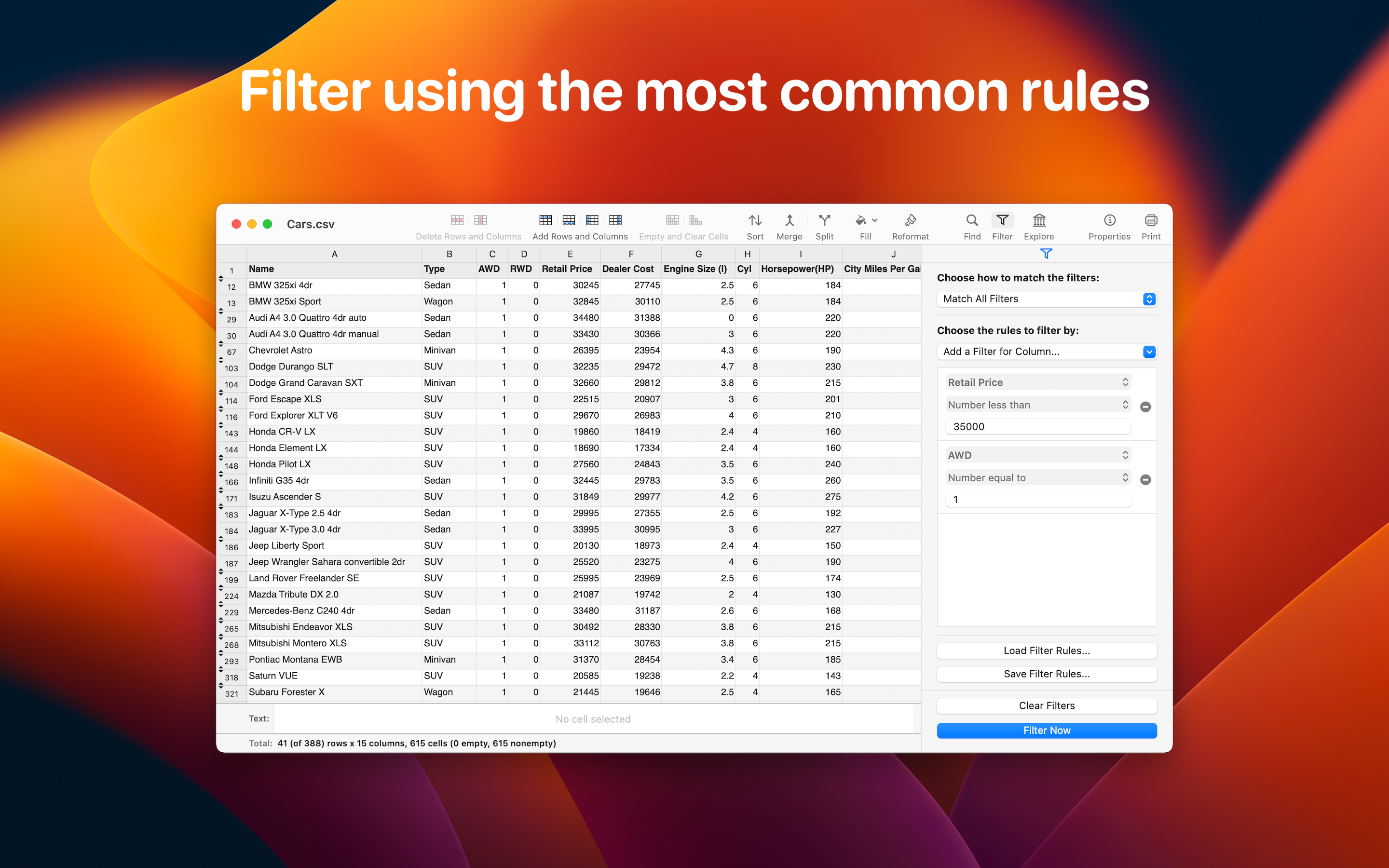The image size is (1389, 868).
Task: Select column A header
Action: click(334, 254)
